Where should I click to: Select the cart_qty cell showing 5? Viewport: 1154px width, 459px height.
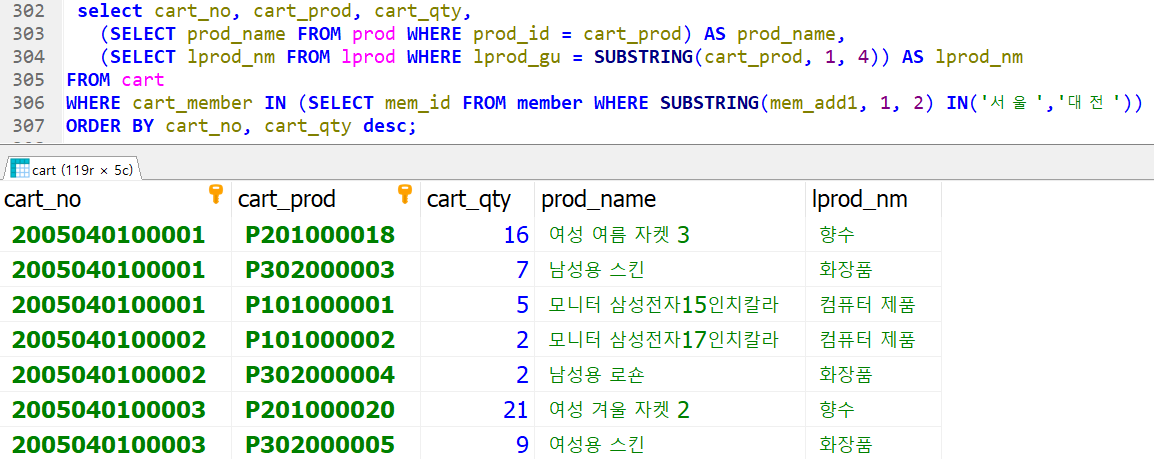[x=477, y=305]
